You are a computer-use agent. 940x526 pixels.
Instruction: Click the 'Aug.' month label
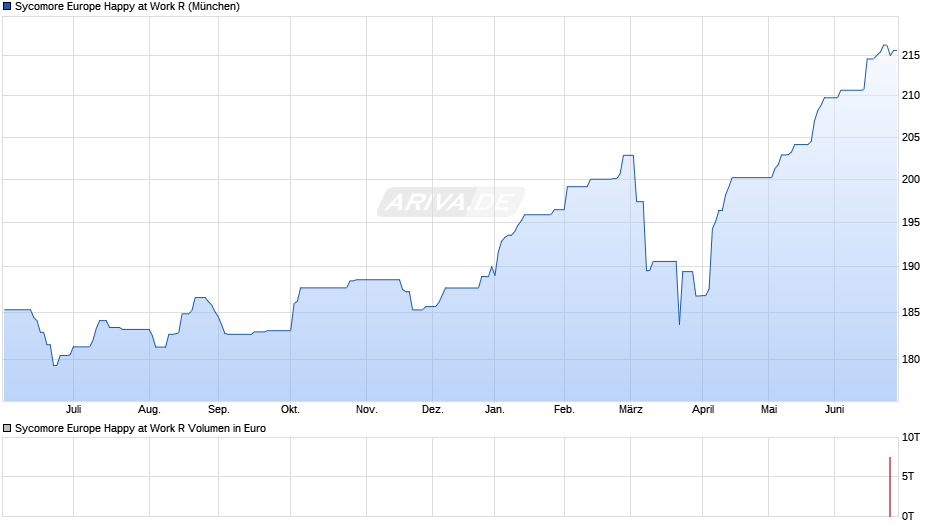pos(149,410)
